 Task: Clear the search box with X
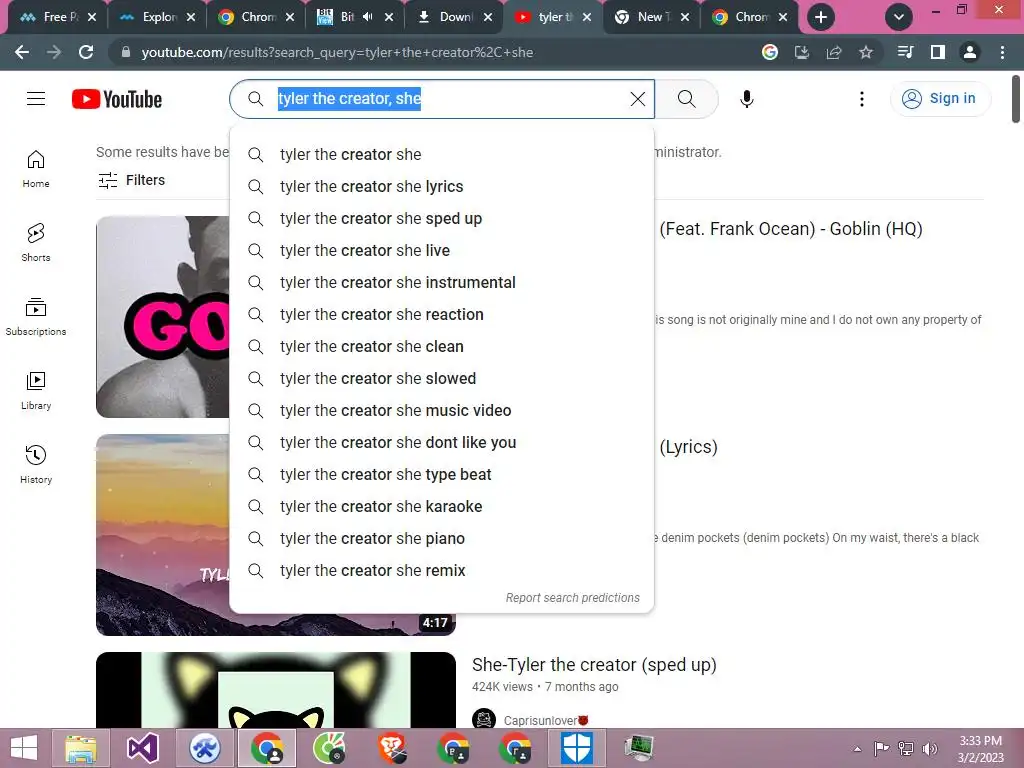(637, 99)
